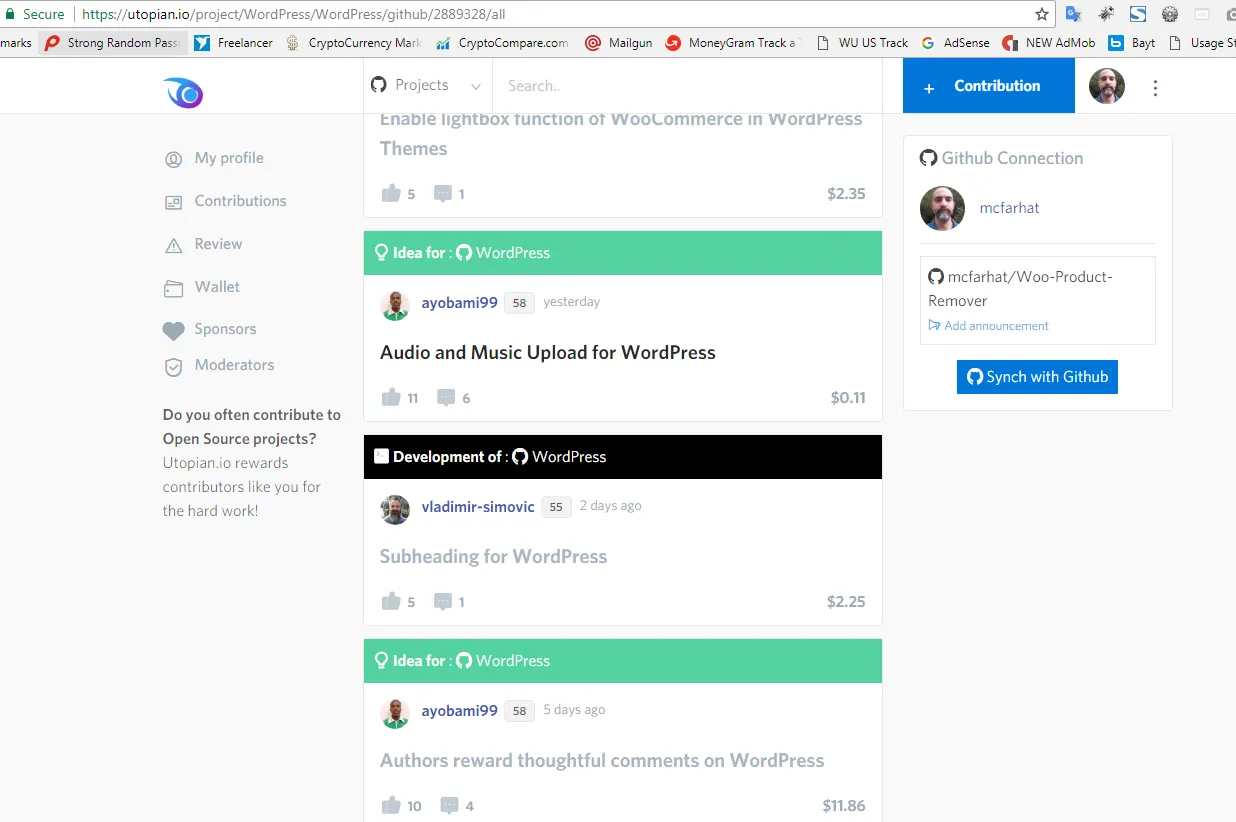This screenshot has height=822, width=1236.
Task: Open Audio and Music Upload for WordPress
Action: [548, 352]
